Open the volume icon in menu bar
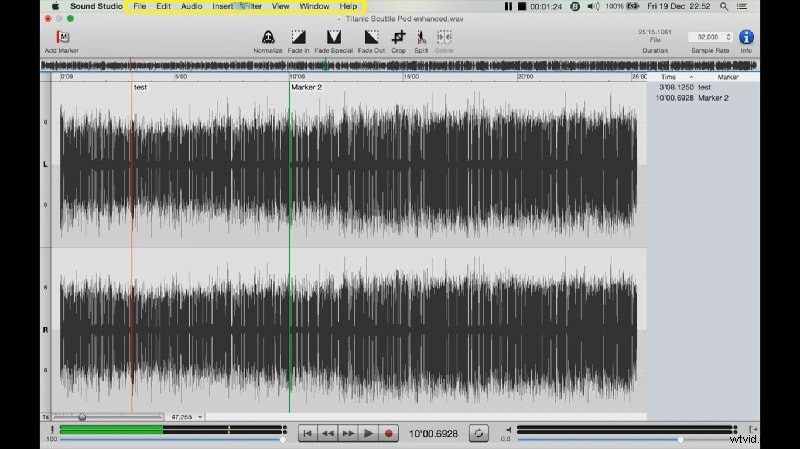Screen dimensions: 800x449 click(x=592, y=6)
